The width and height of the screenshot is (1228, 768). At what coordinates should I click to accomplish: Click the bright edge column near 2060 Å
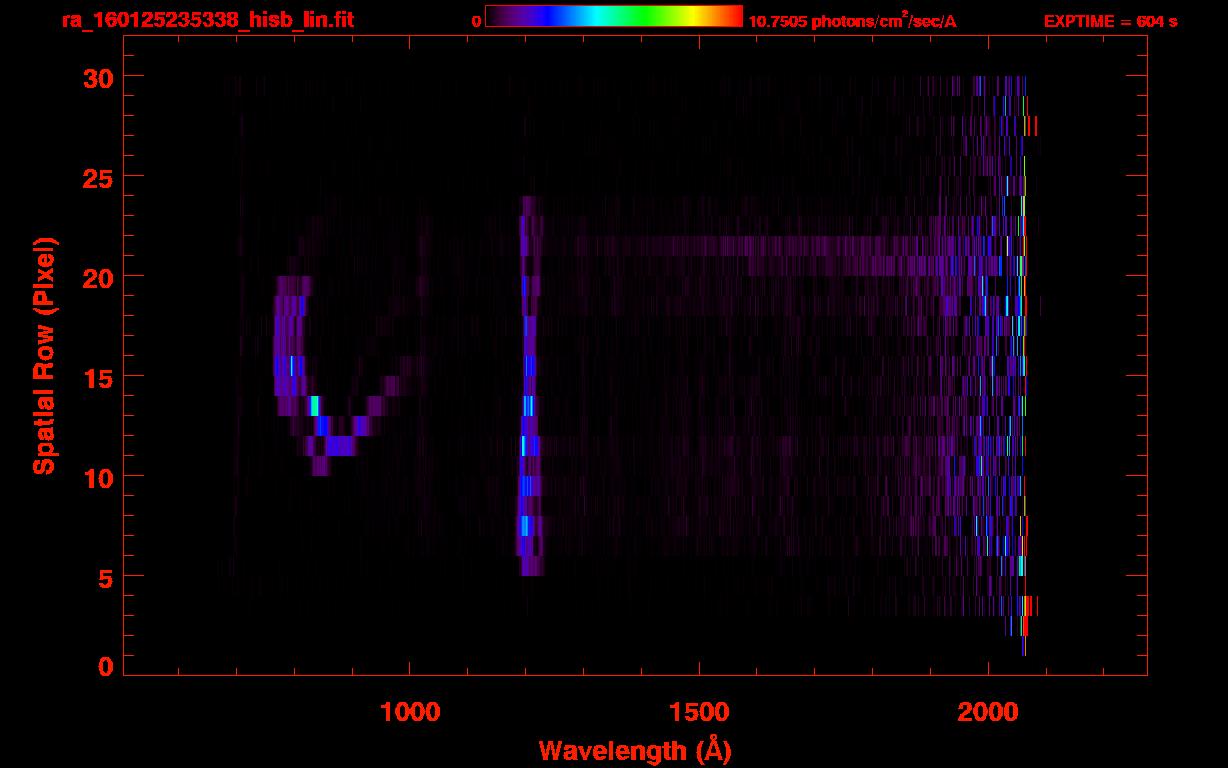(x=1024, y=366)
